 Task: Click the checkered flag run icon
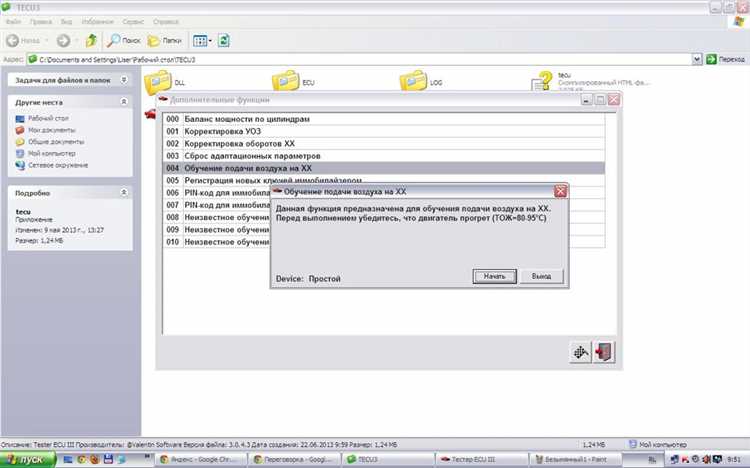580,351
